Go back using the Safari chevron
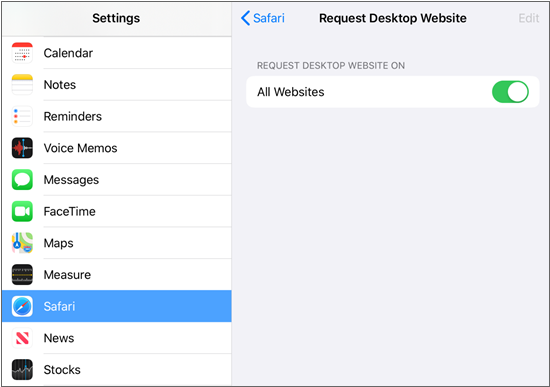This screenshot has height=387, width=550. click(246, 18)
